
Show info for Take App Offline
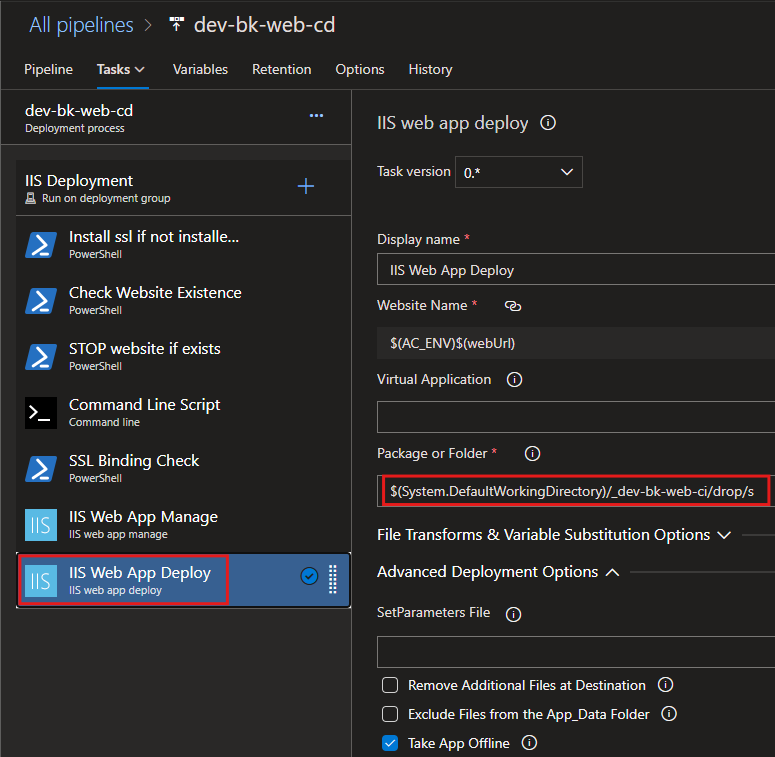(x=529, y=743)
